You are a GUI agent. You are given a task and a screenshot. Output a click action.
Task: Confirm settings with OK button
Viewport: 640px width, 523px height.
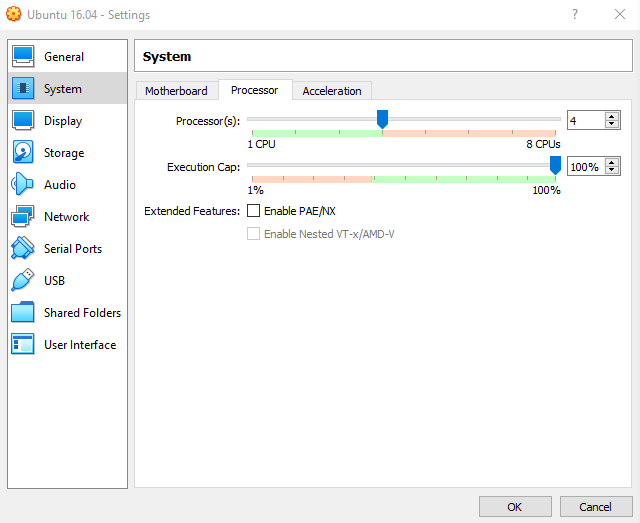click(515, 507)
